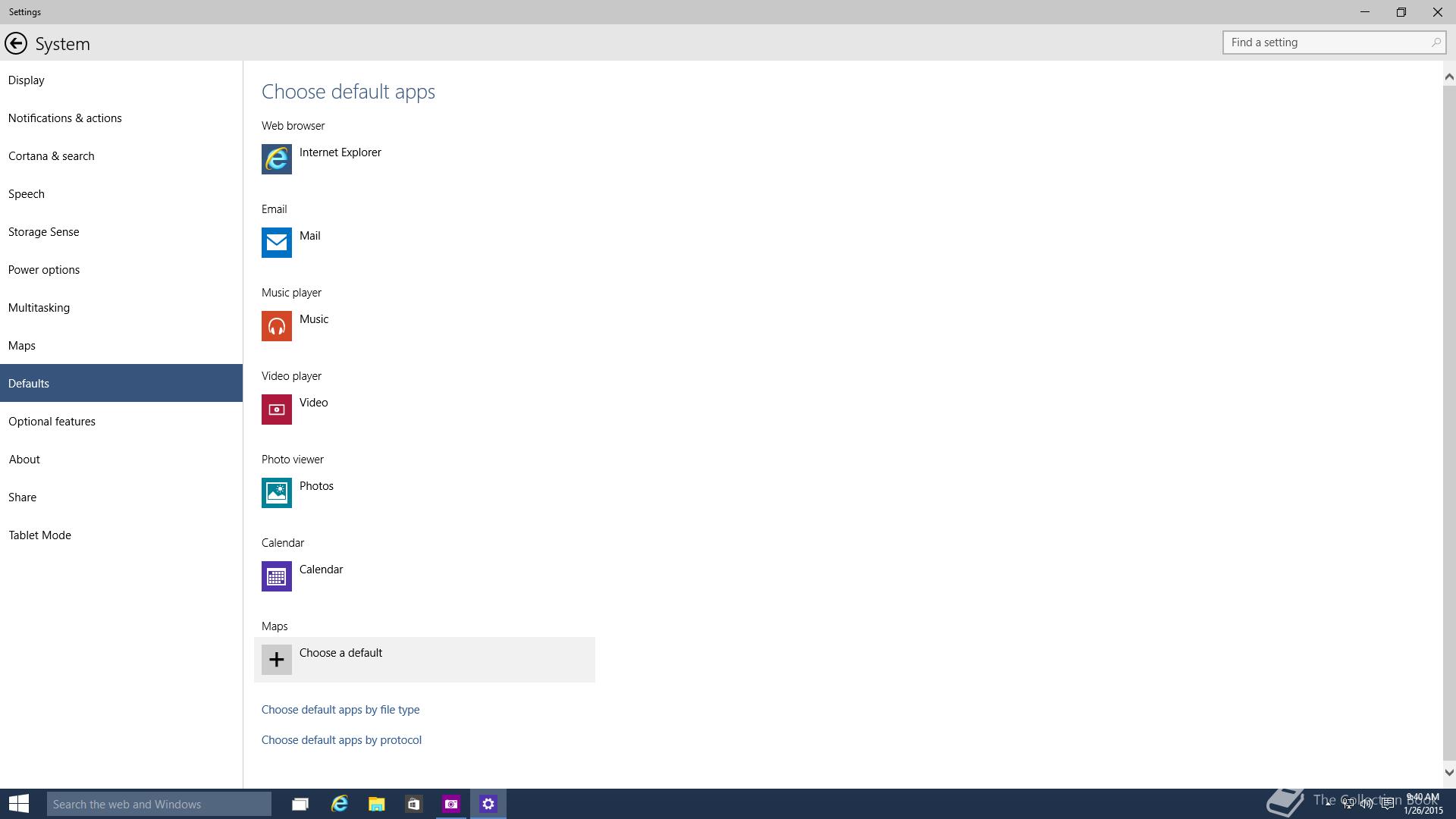Change the Video player default app
This screenshot has height=819, width=1456.
pos(425,409)
